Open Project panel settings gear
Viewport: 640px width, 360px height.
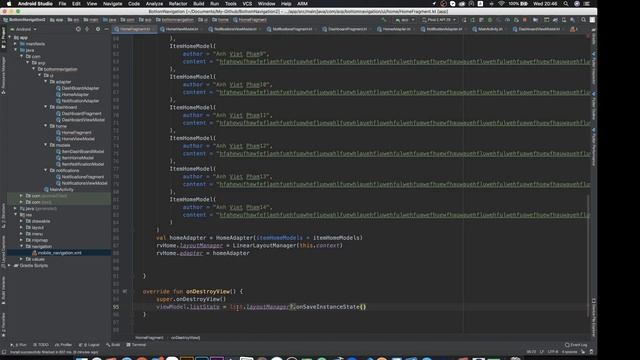coord(98,29)
